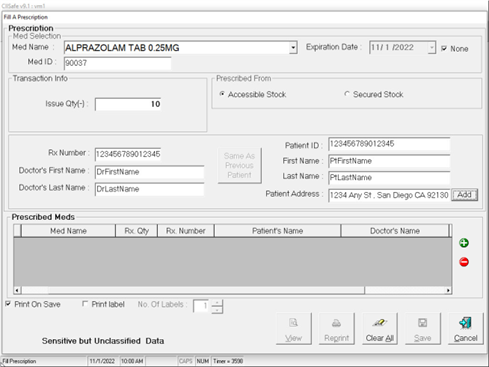This screenshot has height=367, width=489.
Task: Click the Reprint printer icon button
Action: coord(336,329)
